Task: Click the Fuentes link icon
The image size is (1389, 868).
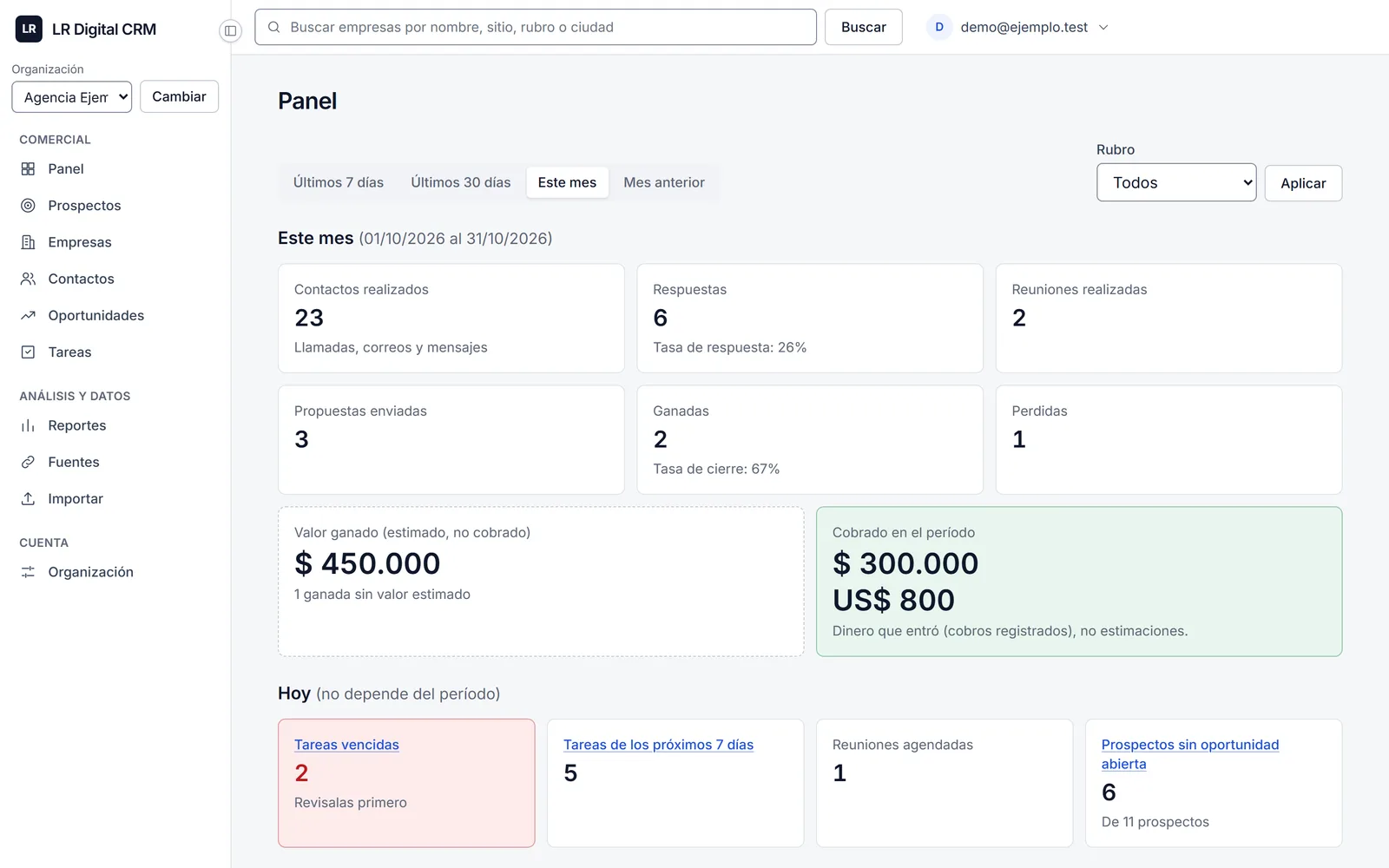Action: pyautogui.click(x=28, y=462)
